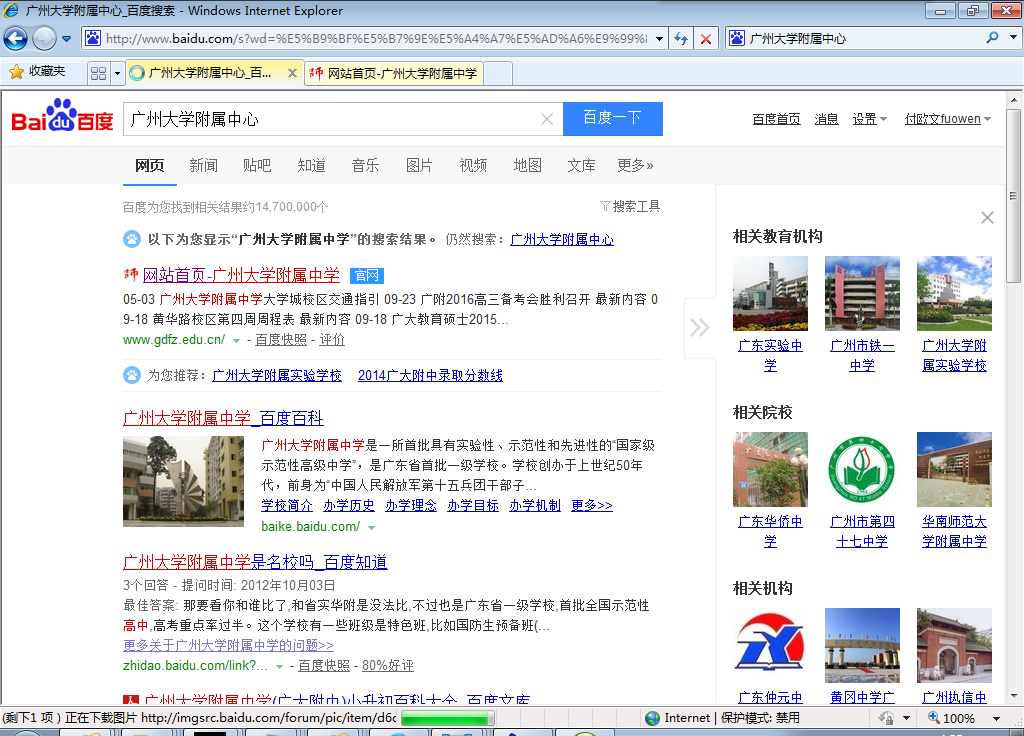
Task: Click into the Baidu search input field
Action: coord(330,119)
